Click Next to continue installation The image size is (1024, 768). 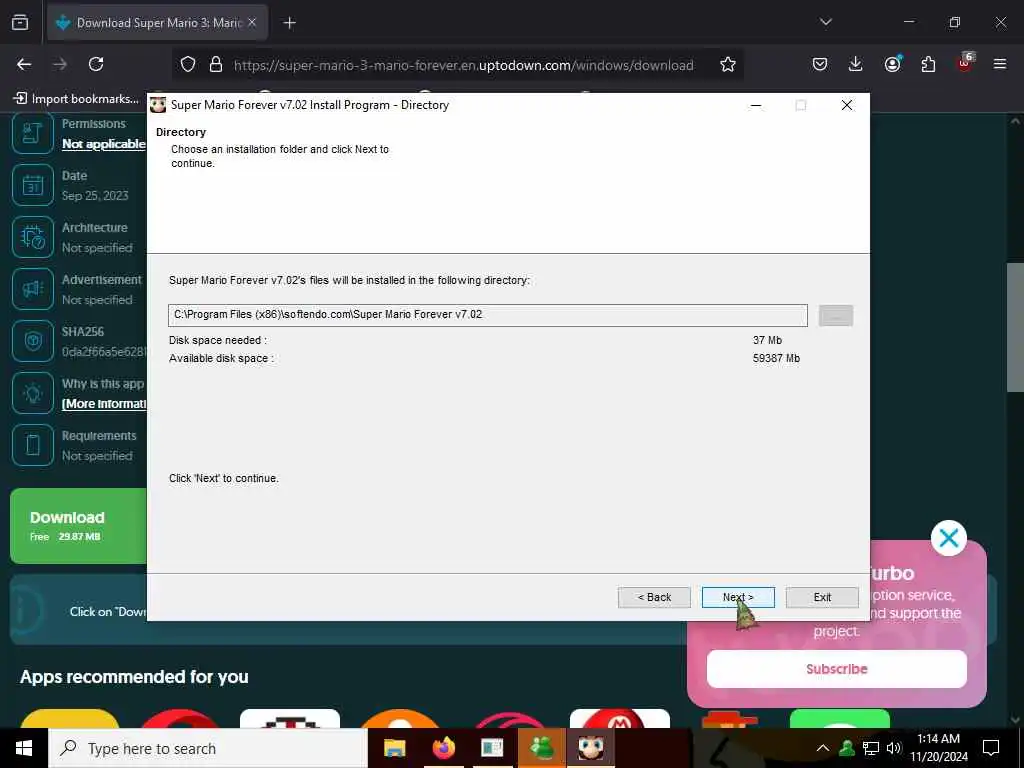738,597
